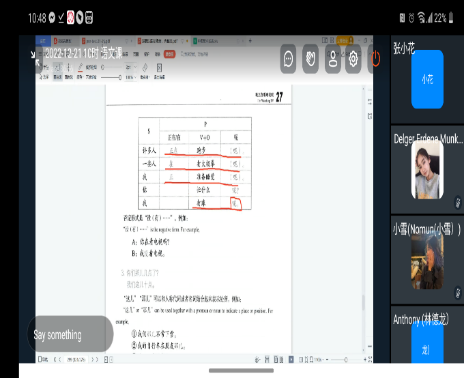This screenshot has height=378, width=464.
Task: Open the participants list icon
Action: coord(333,59)
